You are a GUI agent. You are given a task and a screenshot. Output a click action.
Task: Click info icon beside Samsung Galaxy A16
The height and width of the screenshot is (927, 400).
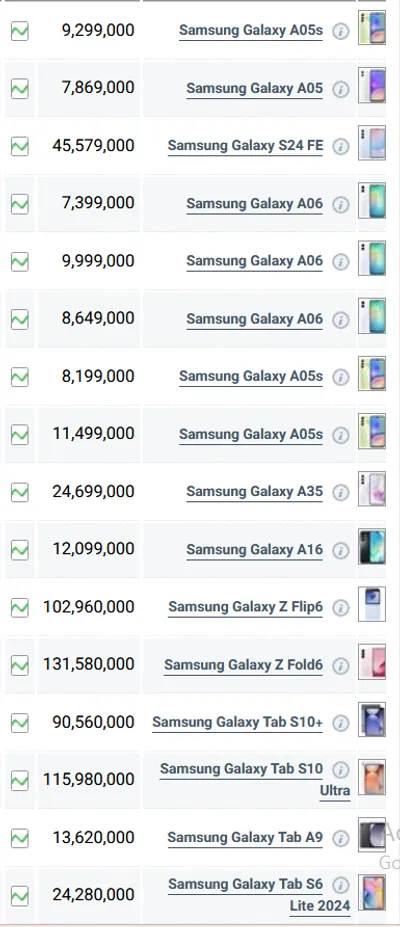pos(340,550)
